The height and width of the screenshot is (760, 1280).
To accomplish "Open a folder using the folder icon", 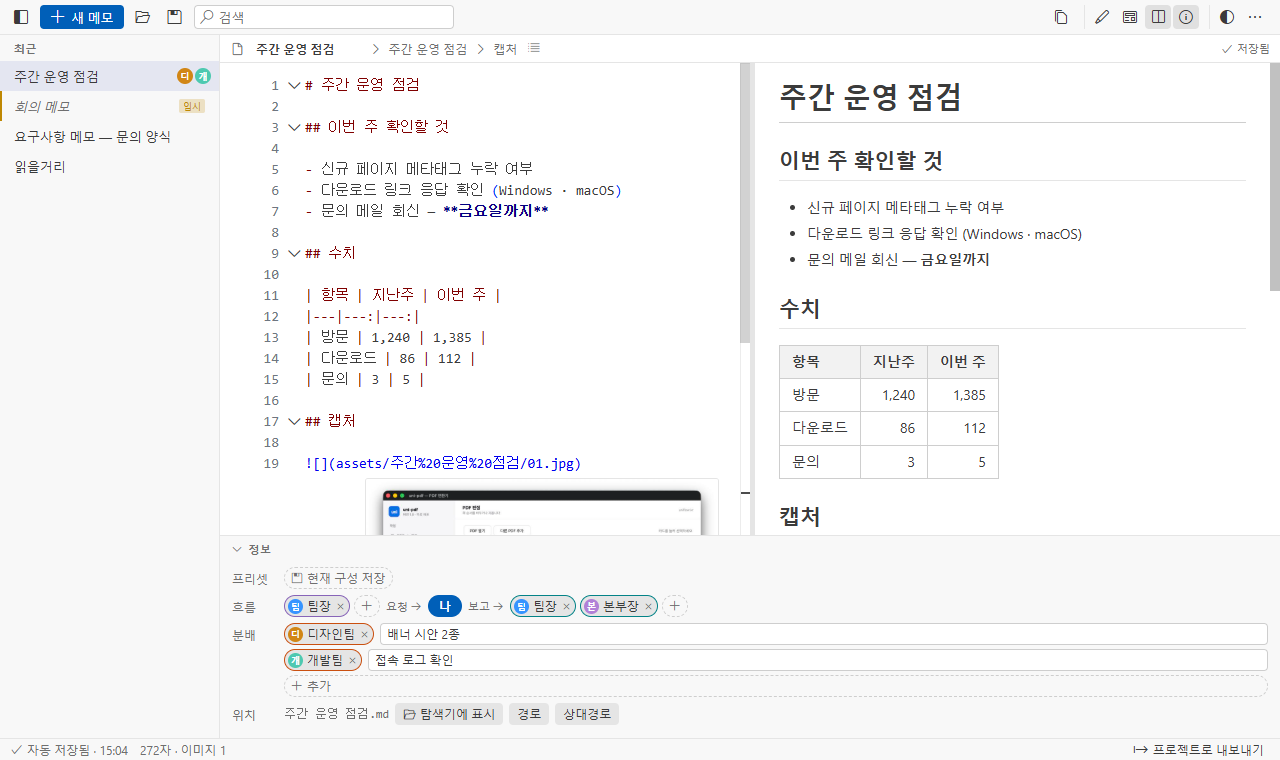I will coord(143,17).
